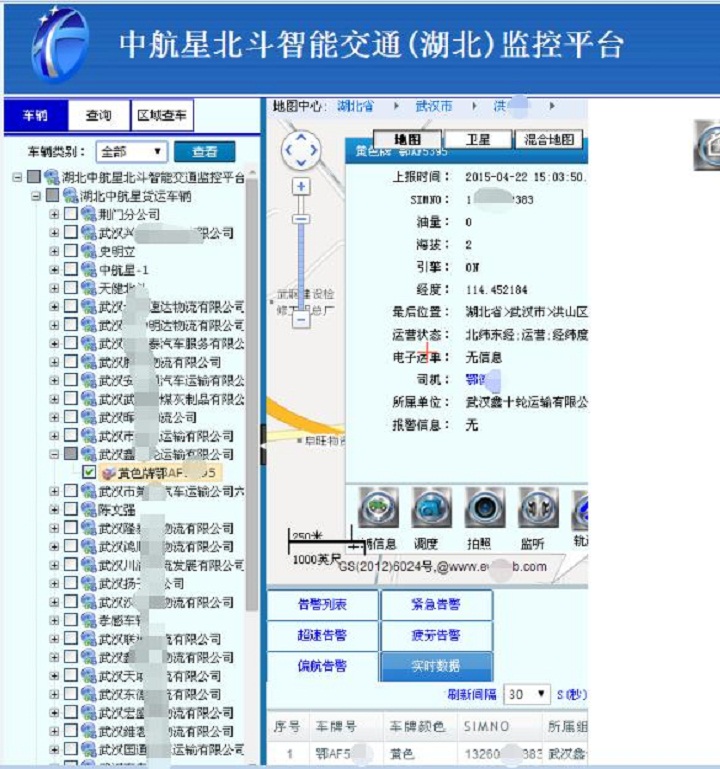Screen dimensions: 720x769
Task: Zoom in with the map plus button
Action: 301,186
